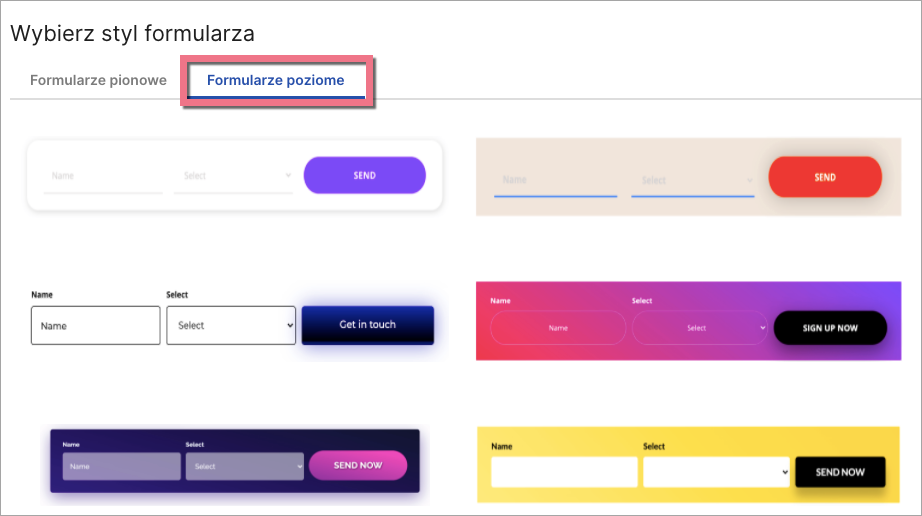Click the black SEND NOW button on yellow form
This screenshot has width=922, height=516.
pos(840,472)
